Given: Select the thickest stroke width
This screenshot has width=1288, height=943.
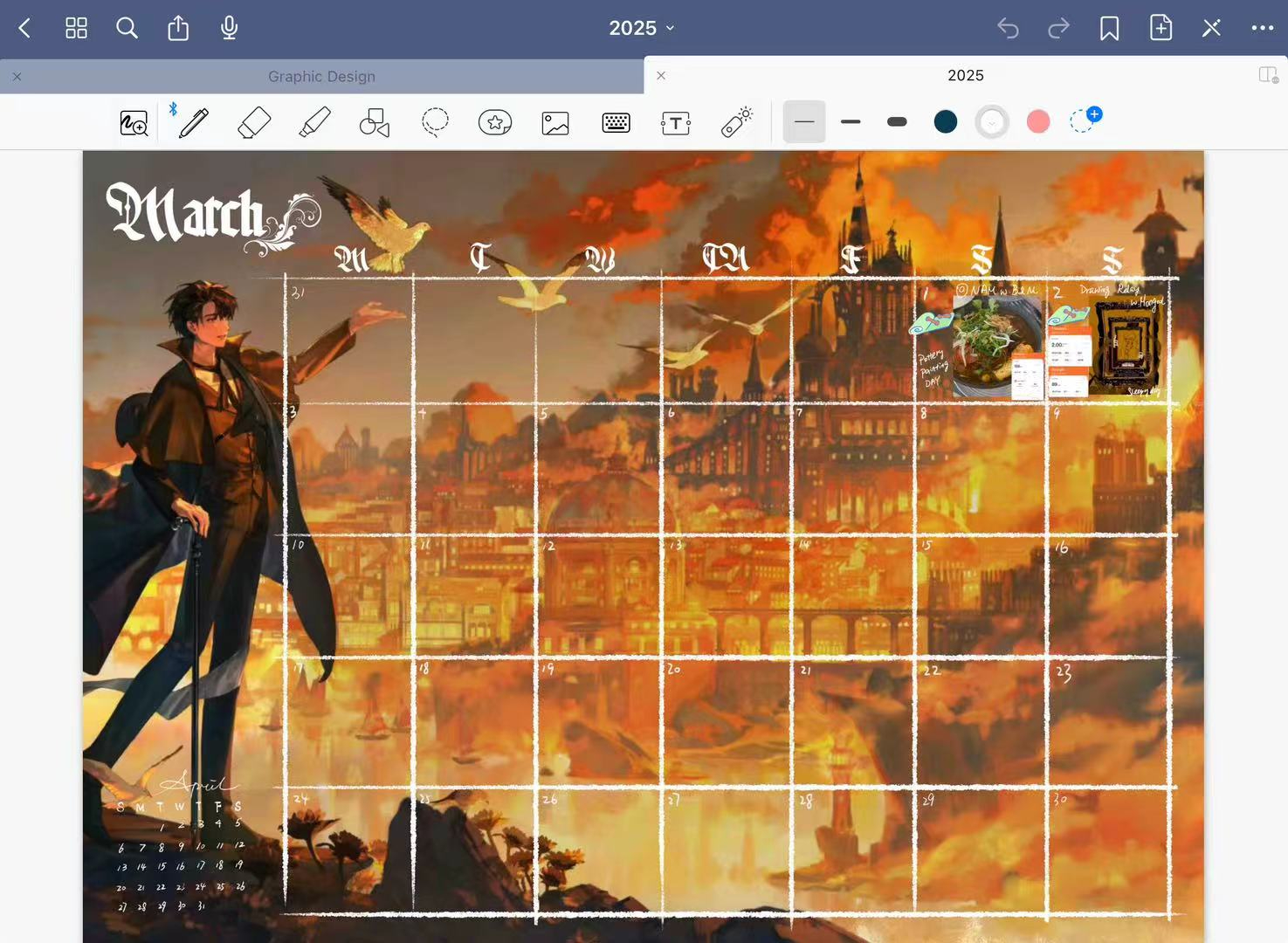Looking at the screenshot, I should (x=897, y=122).
